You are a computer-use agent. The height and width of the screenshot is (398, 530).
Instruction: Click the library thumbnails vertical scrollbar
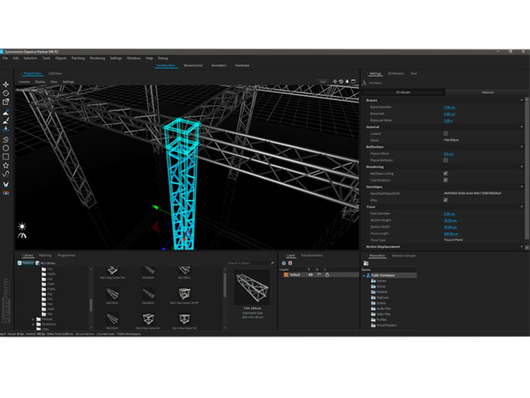coord(224,285)
